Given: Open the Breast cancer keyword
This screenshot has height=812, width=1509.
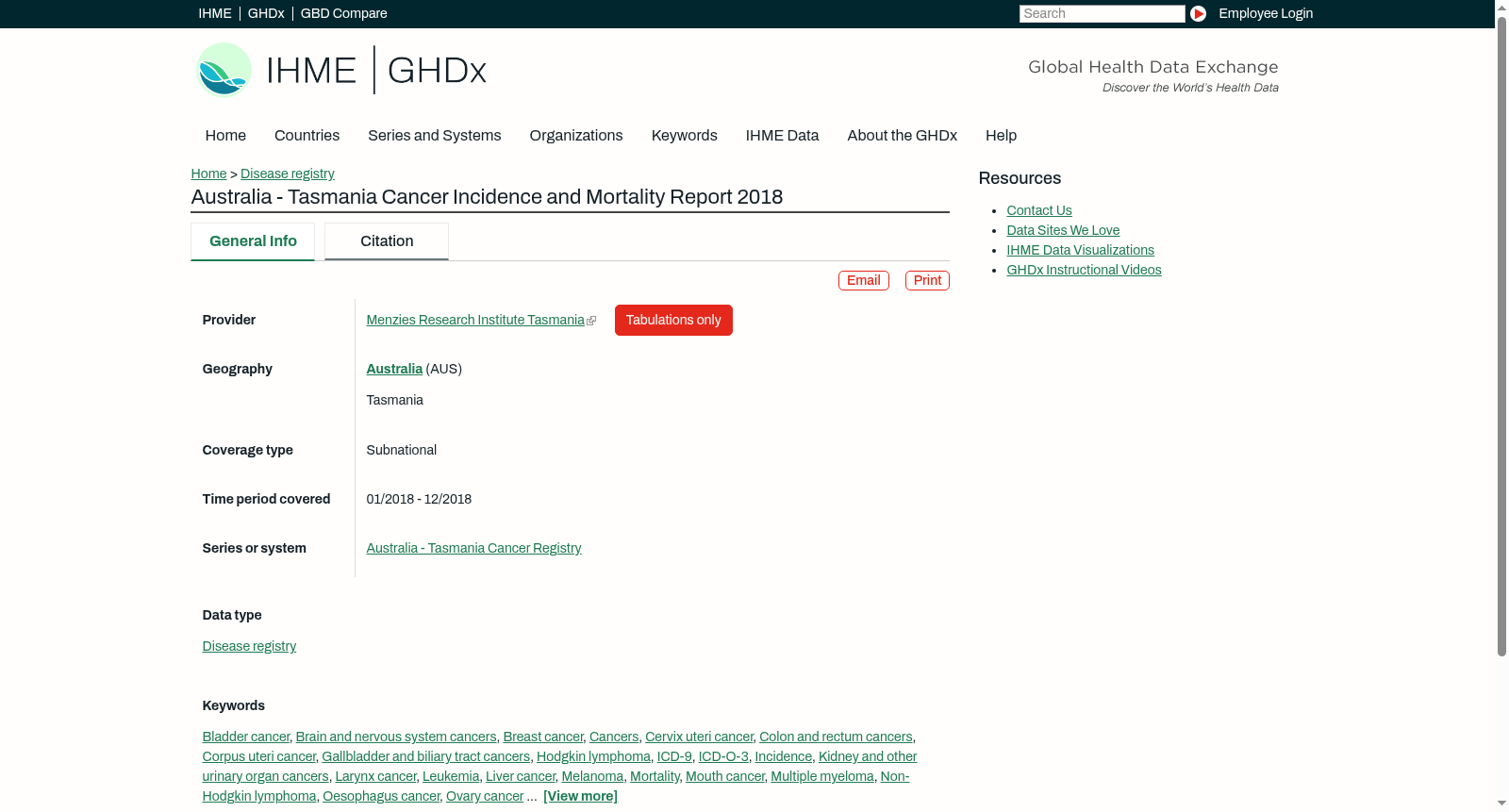Looking at the screenshot, I should 543,737.
